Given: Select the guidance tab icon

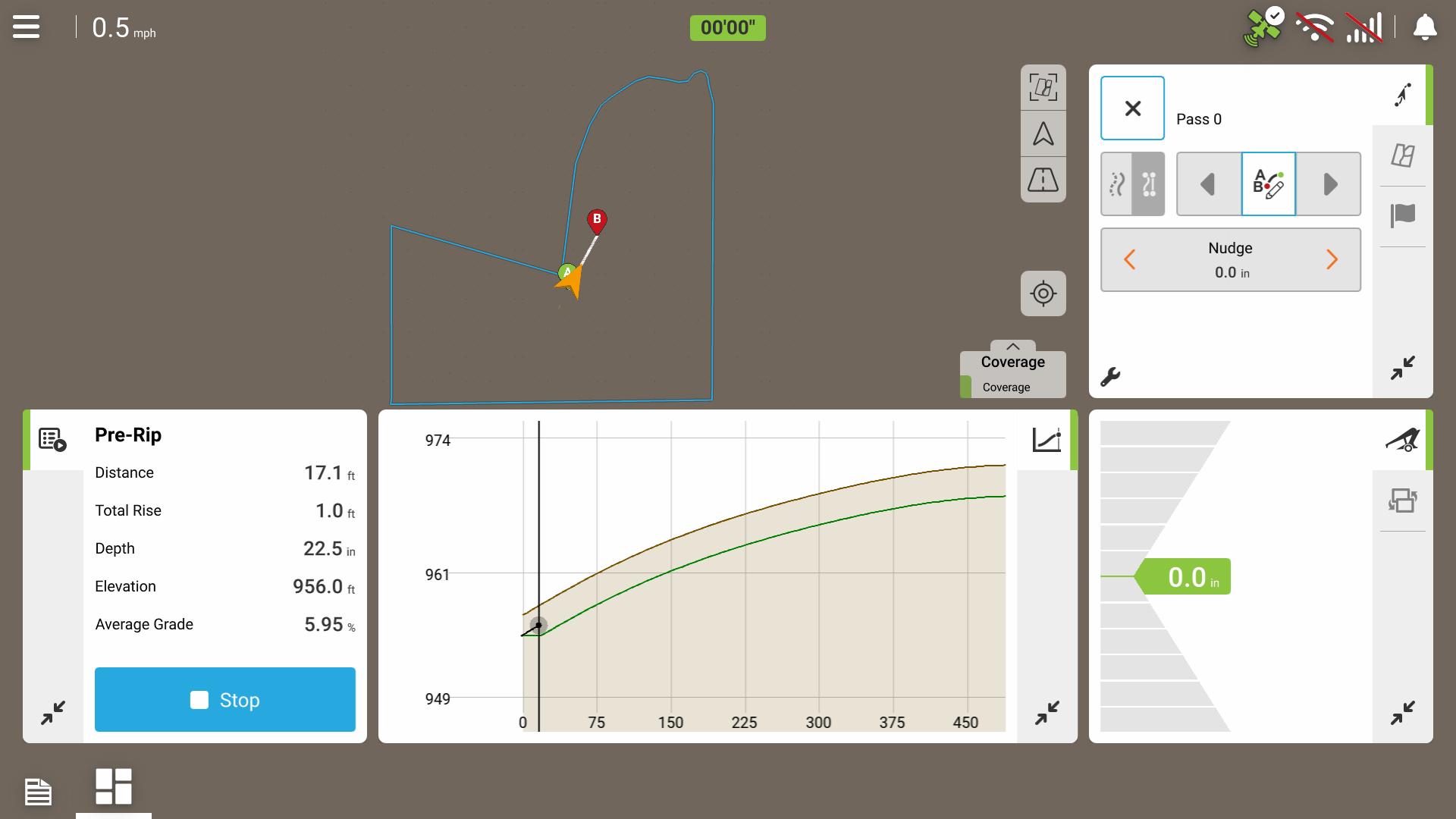Looking at the screenshot, I should click(x=1403, y=96).
